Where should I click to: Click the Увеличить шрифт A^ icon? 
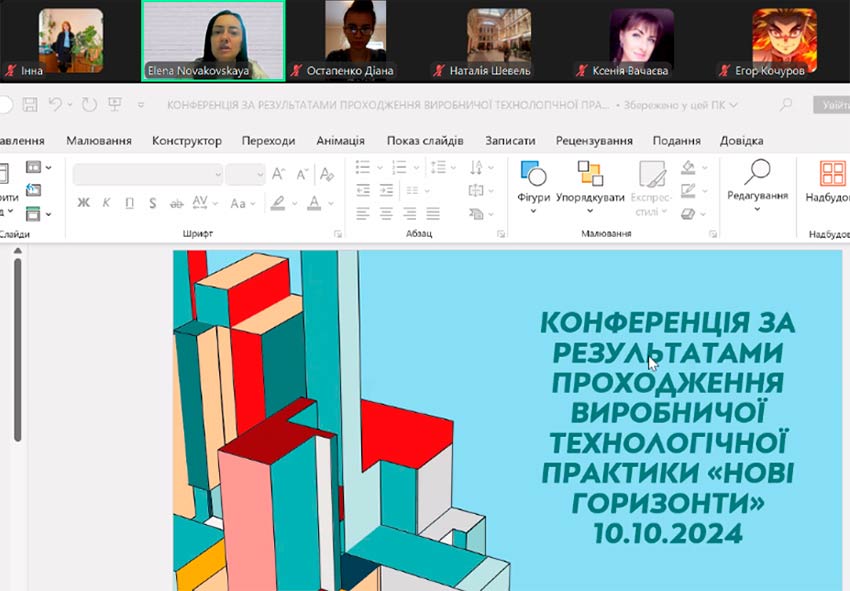(278, 173)
